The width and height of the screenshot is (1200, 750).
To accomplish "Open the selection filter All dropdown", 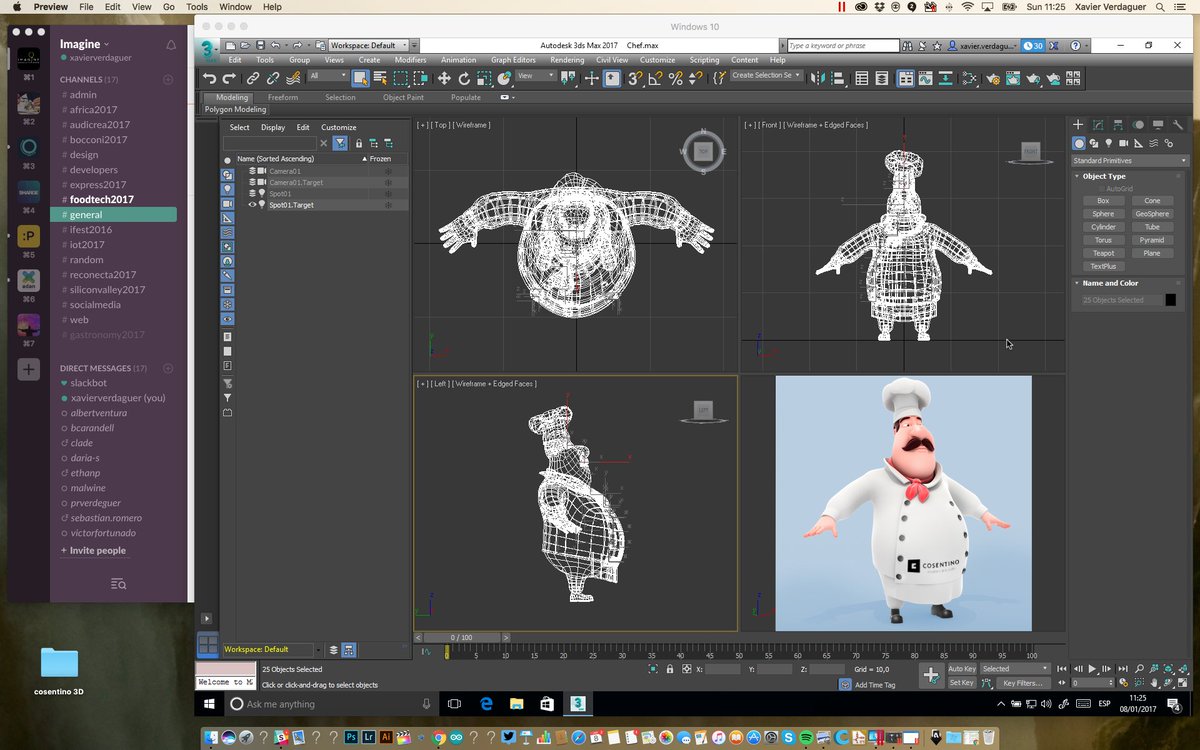I will pyautogui.click(x=328, y=75).
